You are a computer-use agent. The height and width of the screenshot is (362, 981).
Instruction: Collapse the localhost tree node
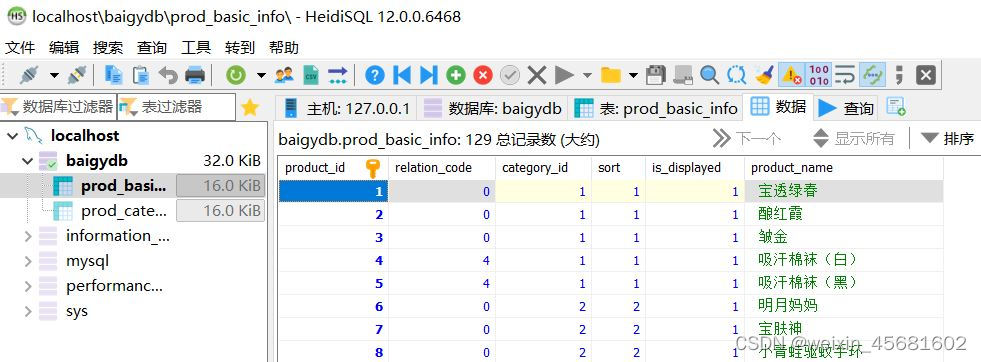(12, 136)
